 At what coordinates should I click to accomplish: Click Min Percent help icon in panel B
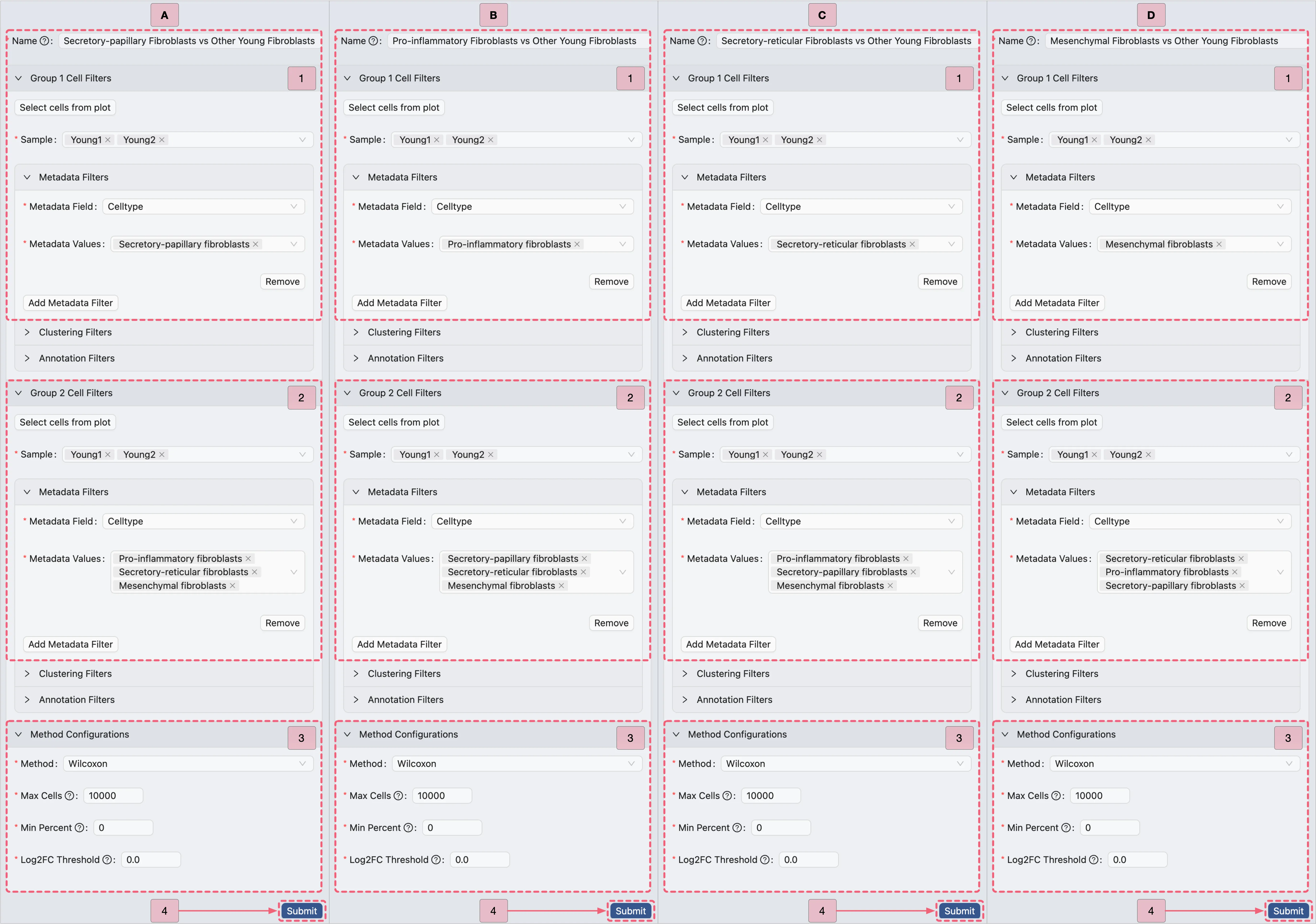pos(408,828)
